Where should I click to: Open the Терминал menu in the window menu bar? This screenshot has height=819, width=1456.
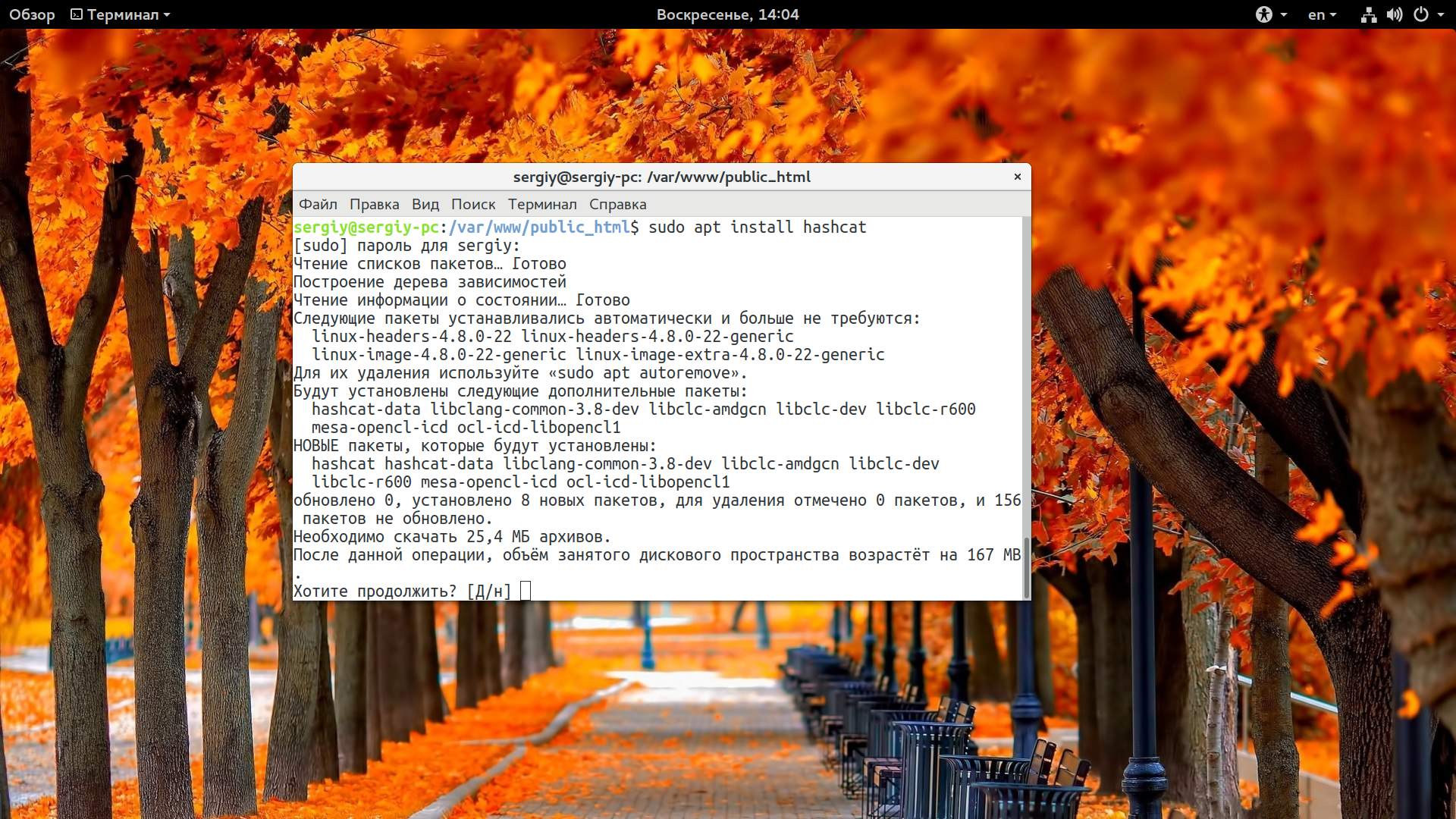(x=542, y=204)
